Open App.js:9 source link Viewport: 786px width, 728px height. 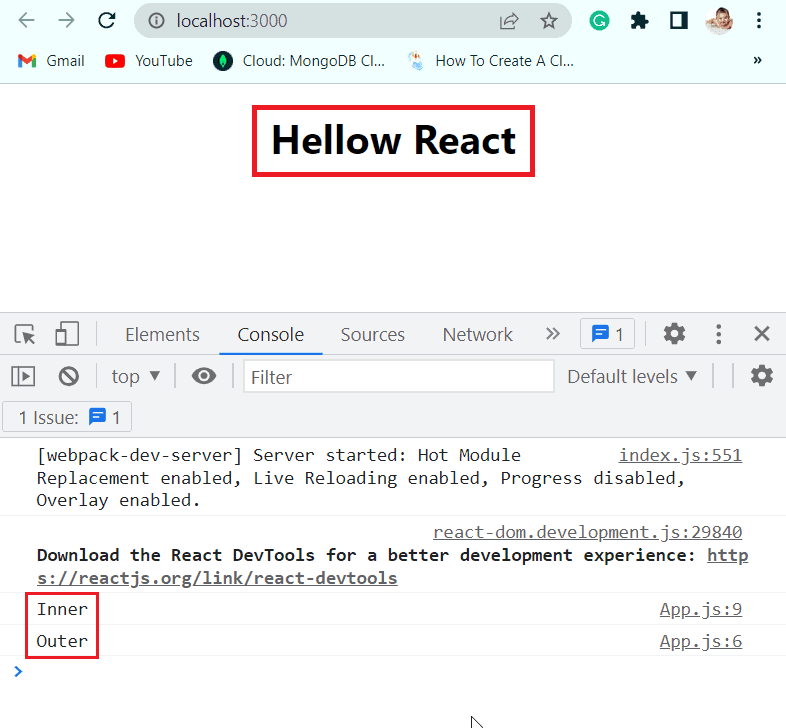pos(701,609)
